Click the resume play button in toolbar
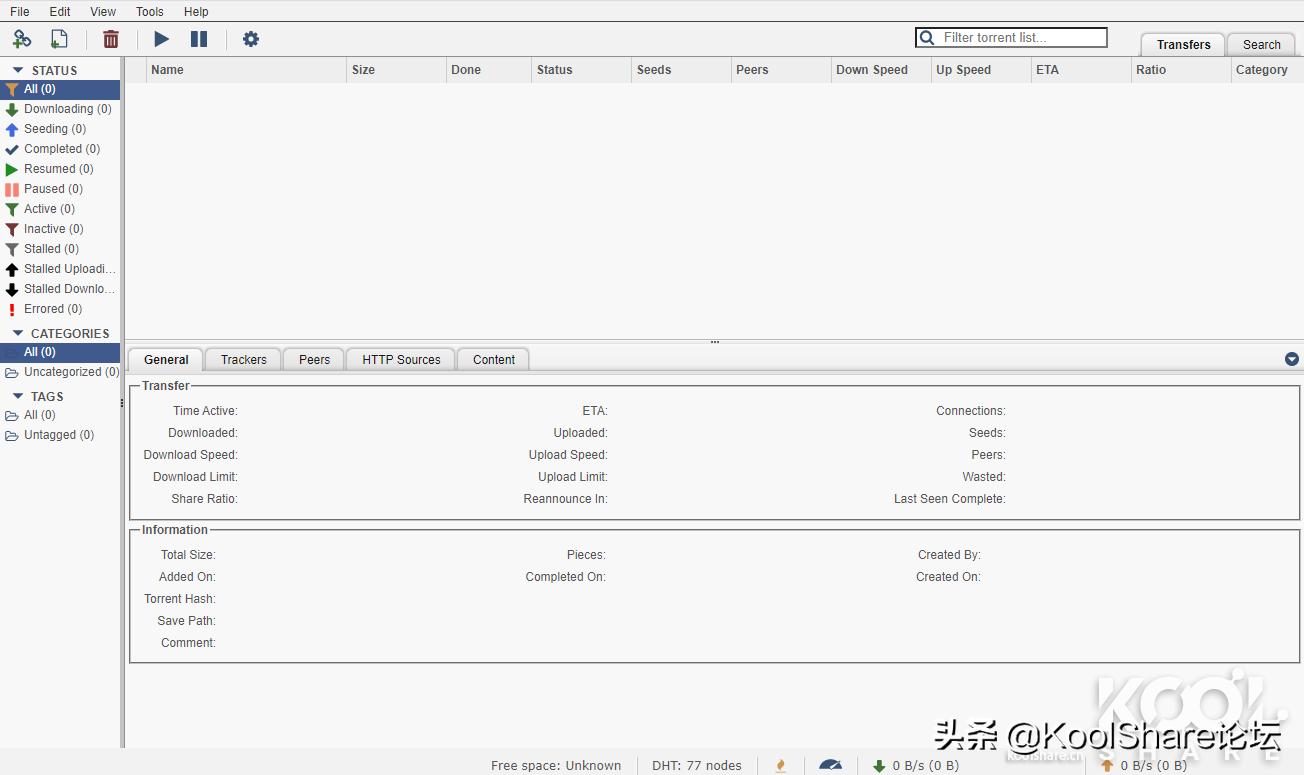Viewport: 1304px width, 775px height. (161, 39)
